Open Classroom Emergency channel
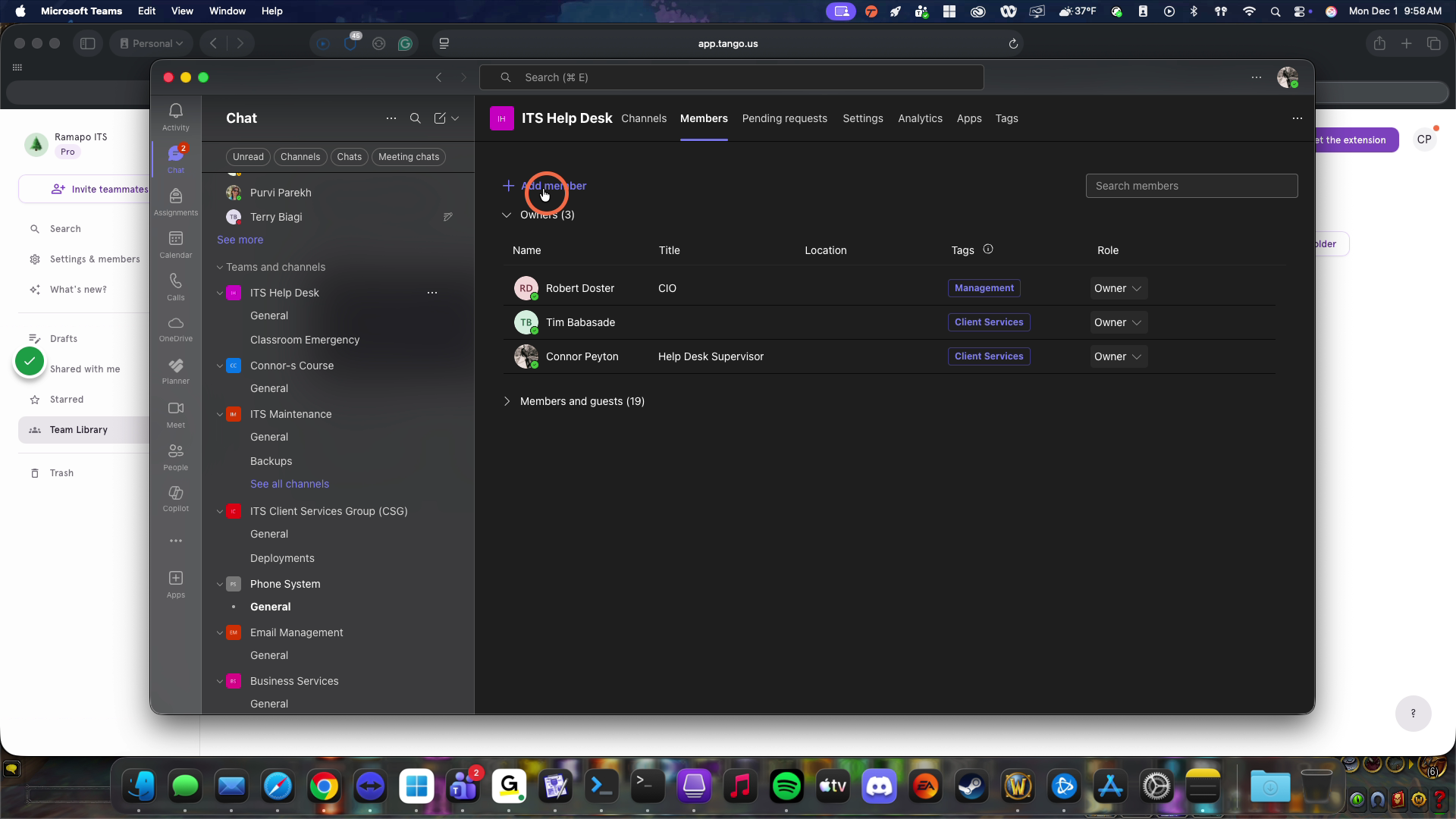This screenshot has width=1456, height=819. (x=304, y=340)
